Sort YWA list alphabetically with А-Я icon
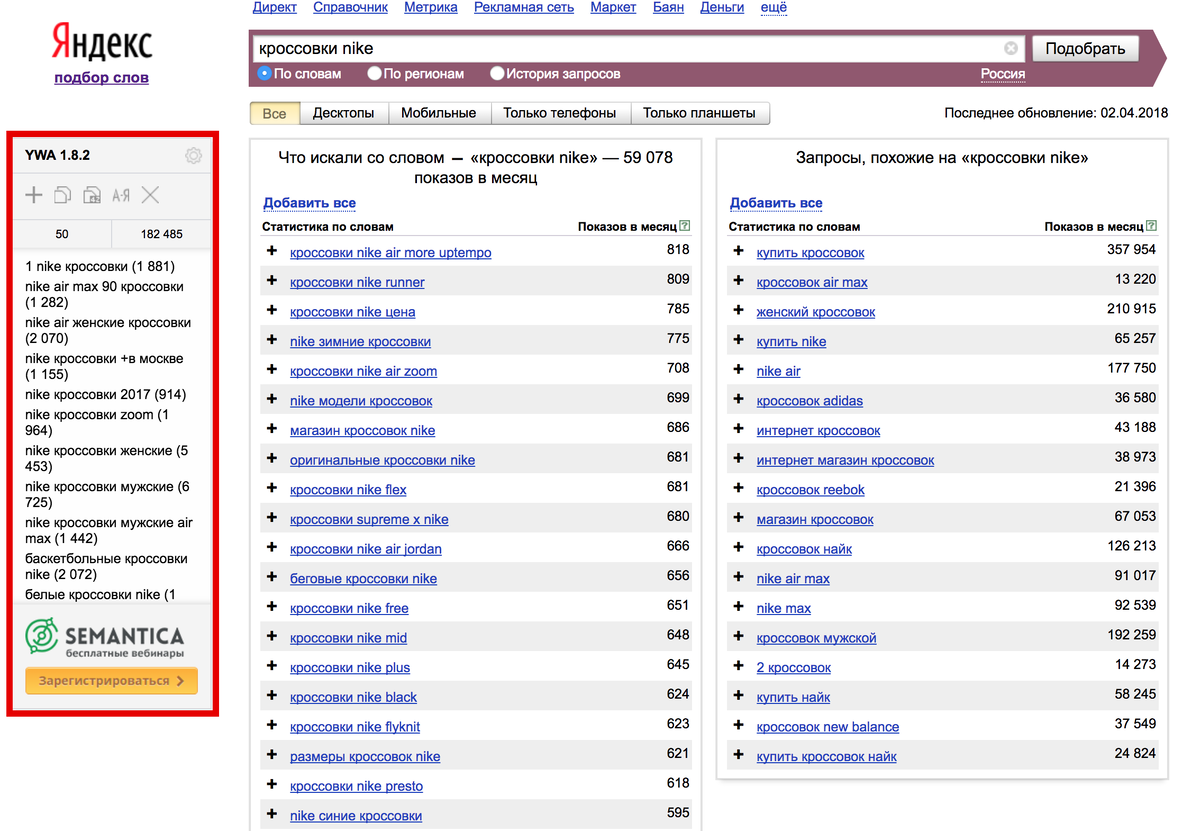The height and width of the screenshot is (831, 1200). [121, 195]
